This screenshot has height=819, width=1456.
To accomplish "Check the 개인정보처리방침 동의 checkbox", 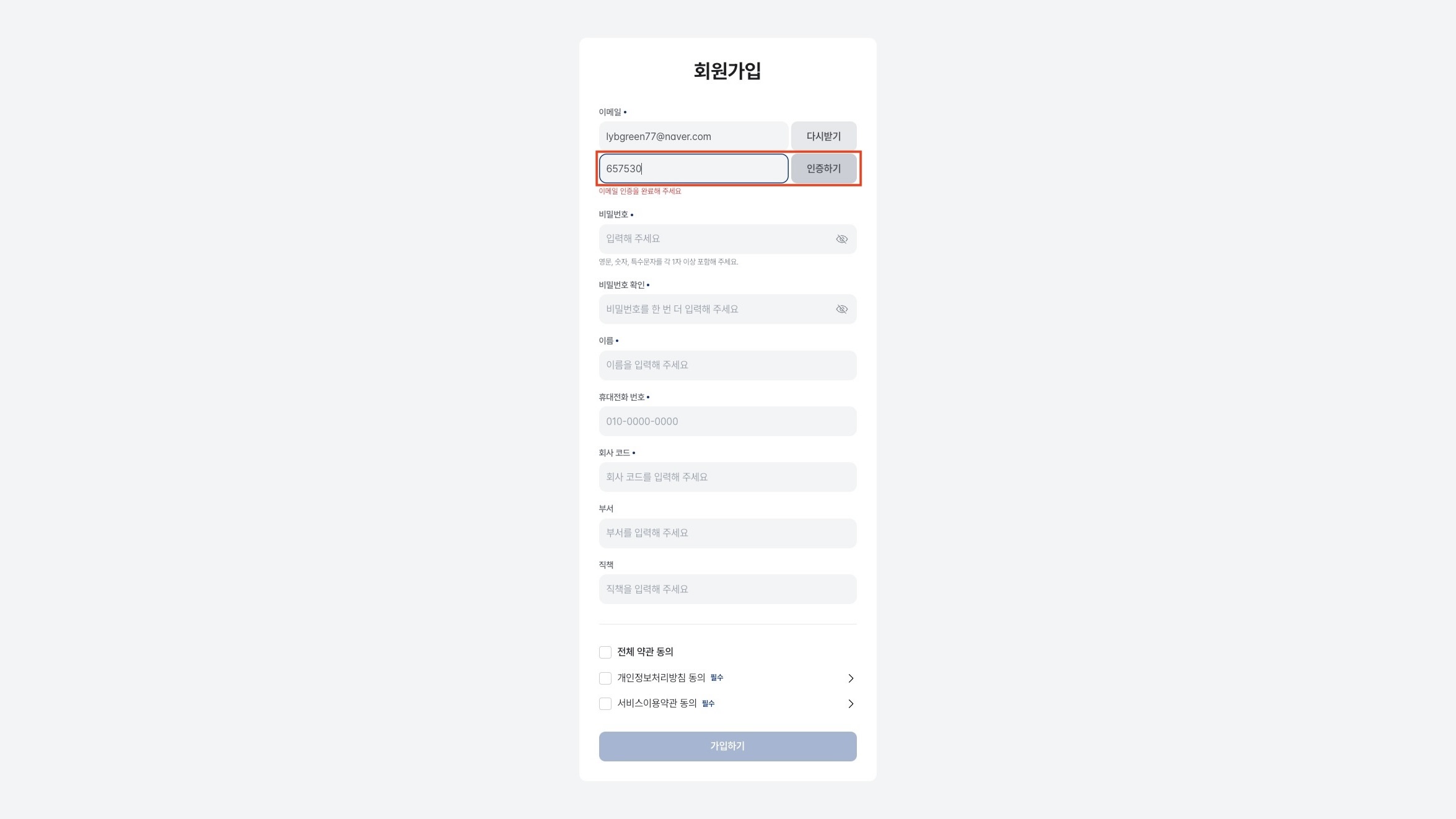I will (x=605, y=678).
